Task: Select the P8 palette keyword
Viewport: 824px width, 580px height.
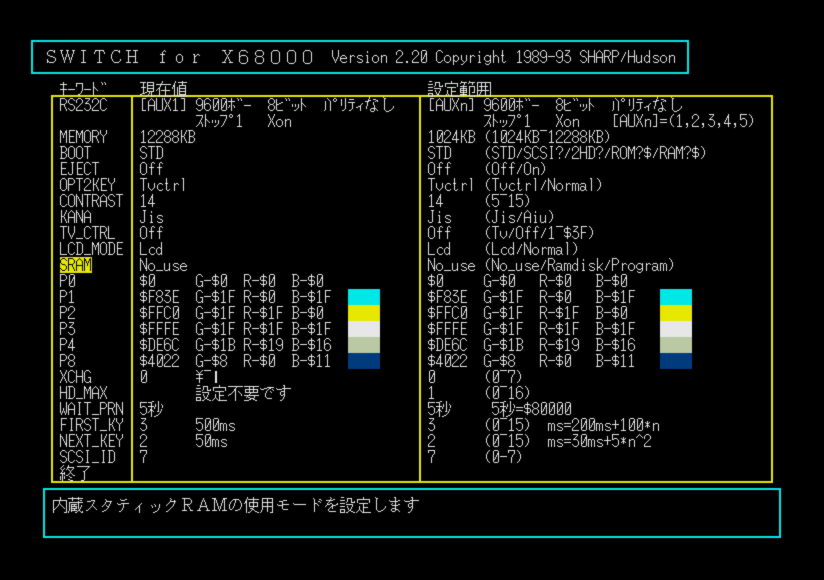Action: pyautogui.click(x=67, y=361)
